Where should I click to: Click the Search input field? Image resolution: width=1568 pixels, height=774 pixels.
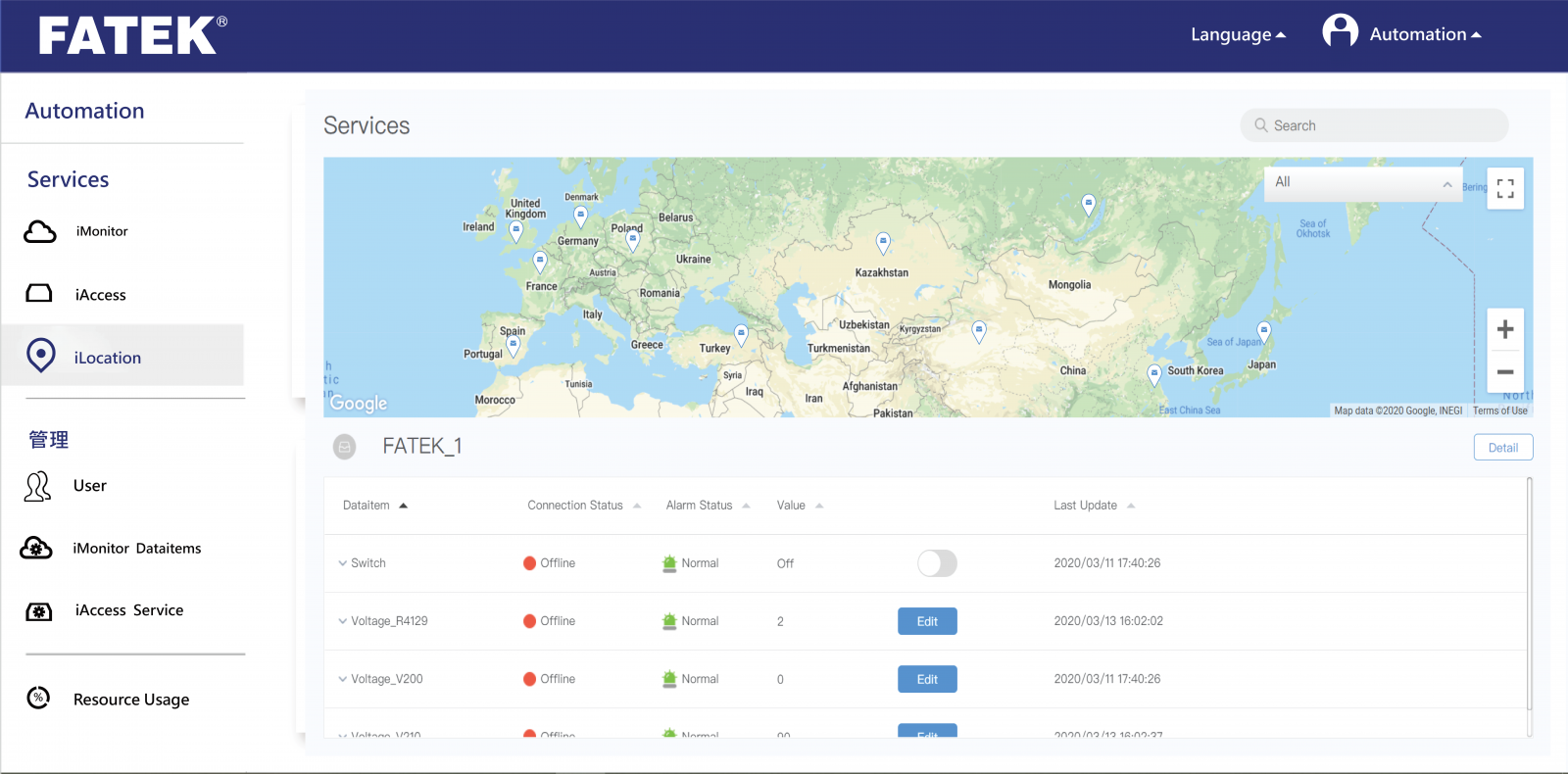[x=1374, y=125]
